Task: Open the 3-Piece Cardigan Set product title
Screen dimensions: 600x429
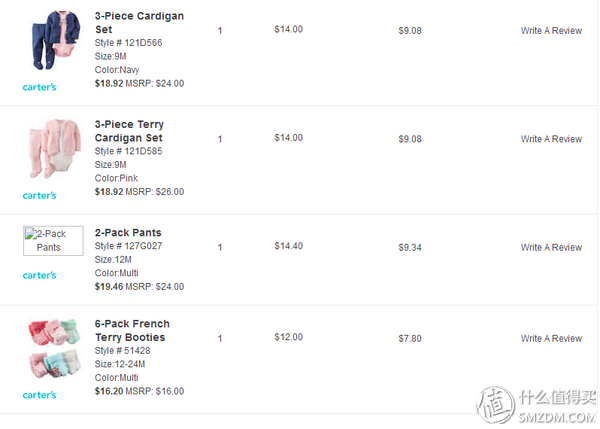Action: point(139,23)
